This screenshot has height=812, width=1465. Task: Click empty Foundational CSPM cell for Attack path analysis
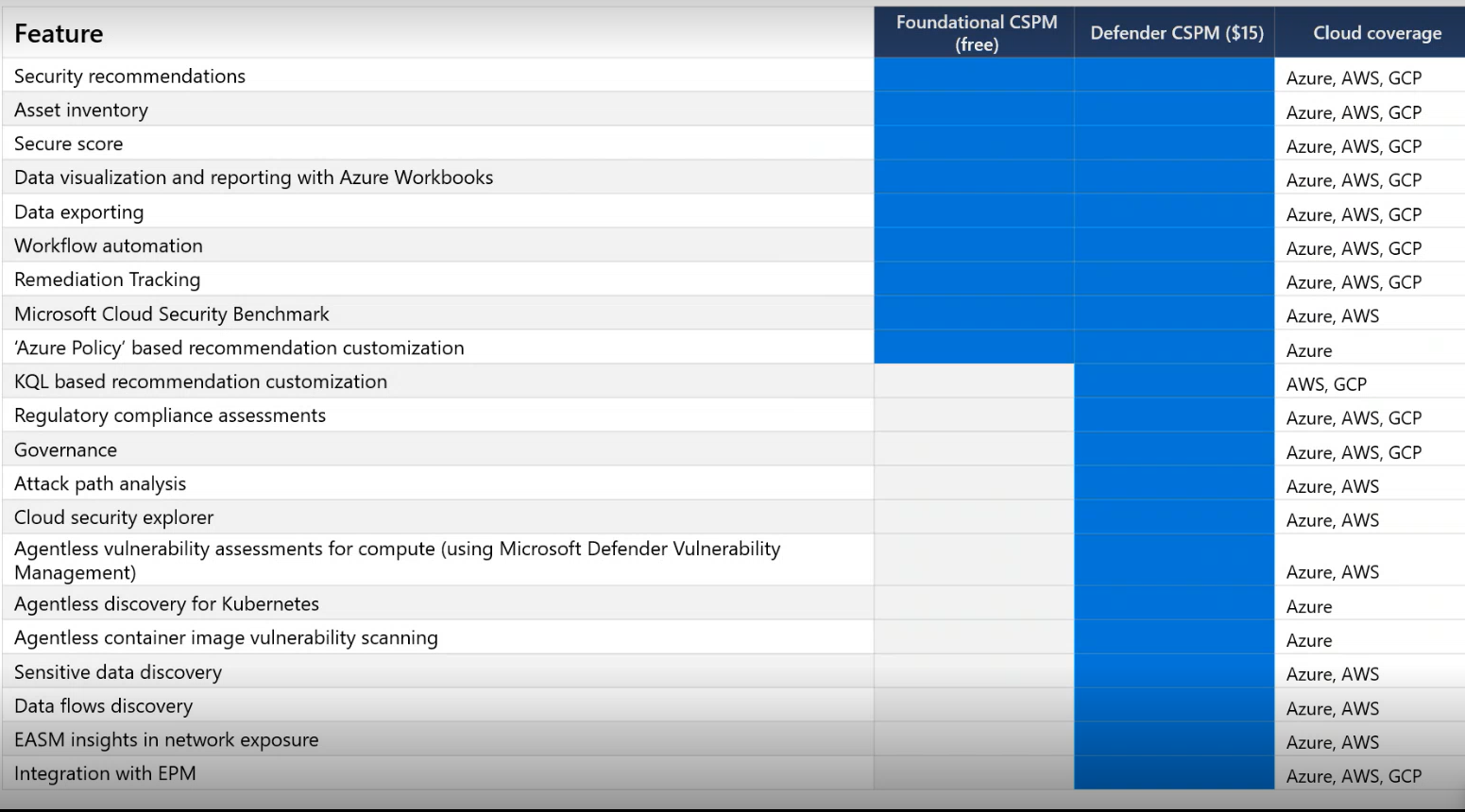tap(974, 483)
